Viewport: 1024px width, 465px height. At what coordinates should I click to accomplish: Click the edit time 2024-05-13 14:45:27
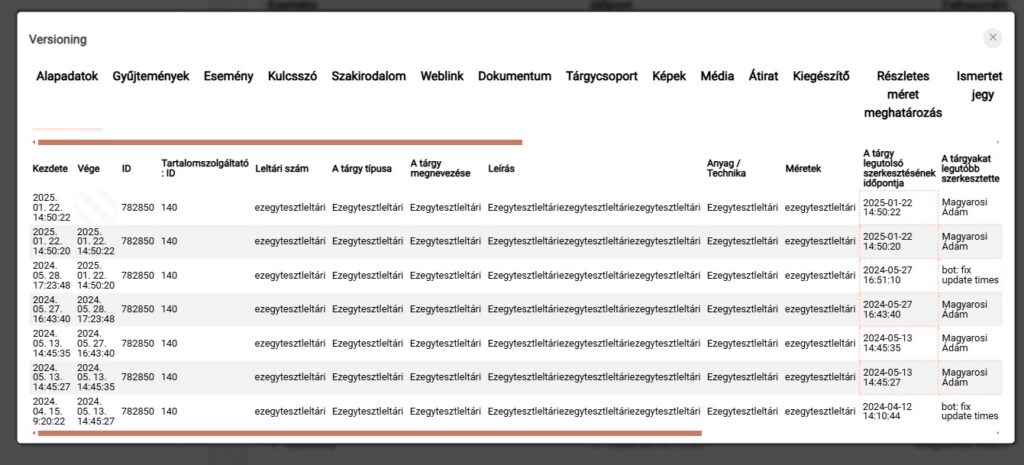click(888, 377)
